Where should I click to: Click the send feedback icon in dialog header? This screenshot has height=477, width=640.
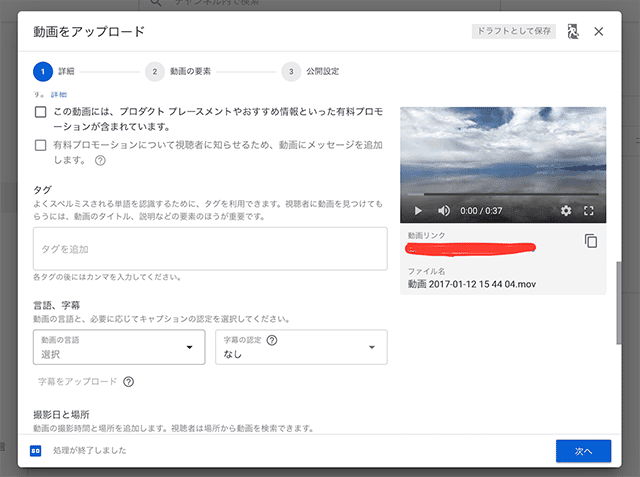pos(573,31)
